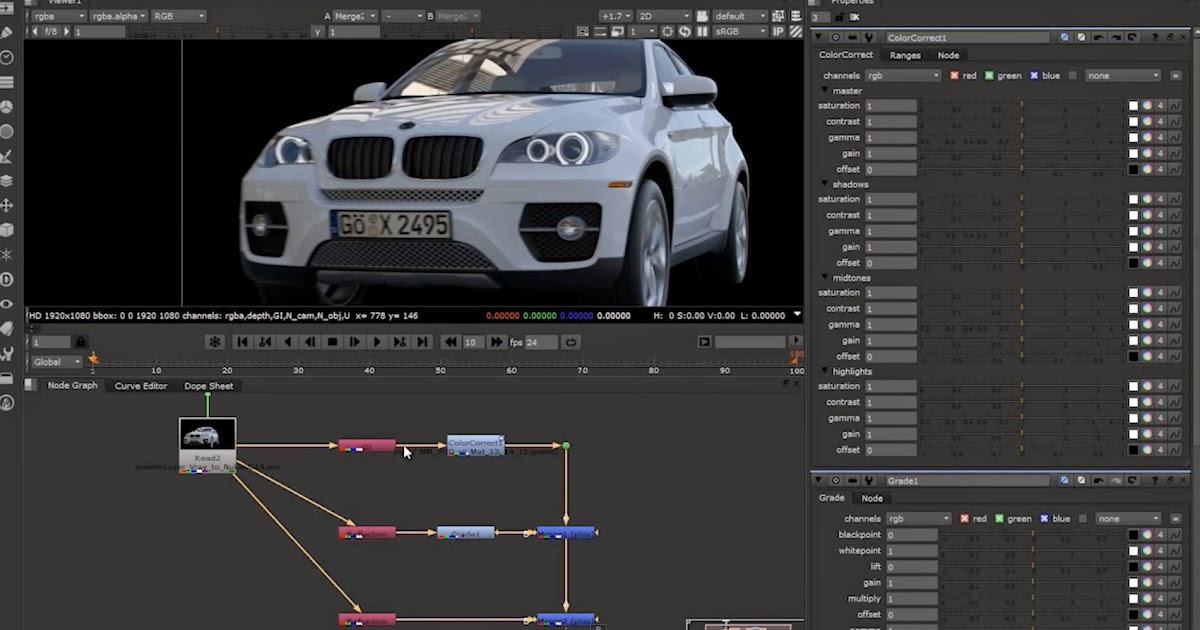Switch to the Curve Editor tab
The height and width of the screenshot is (630, 1200).
[141, 386]
